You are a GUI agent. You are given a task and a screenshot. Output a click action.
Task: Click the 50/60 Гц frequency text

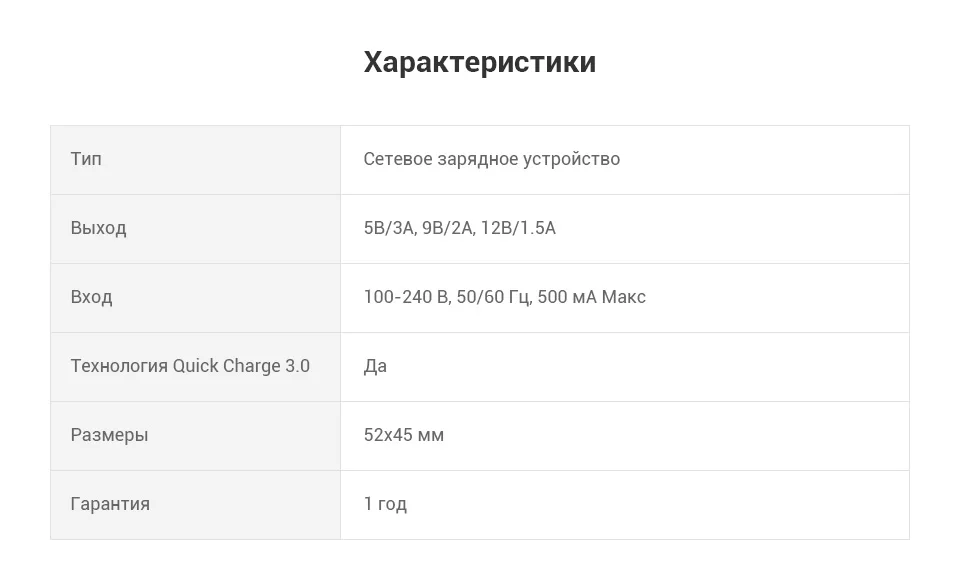coord(494,297)
